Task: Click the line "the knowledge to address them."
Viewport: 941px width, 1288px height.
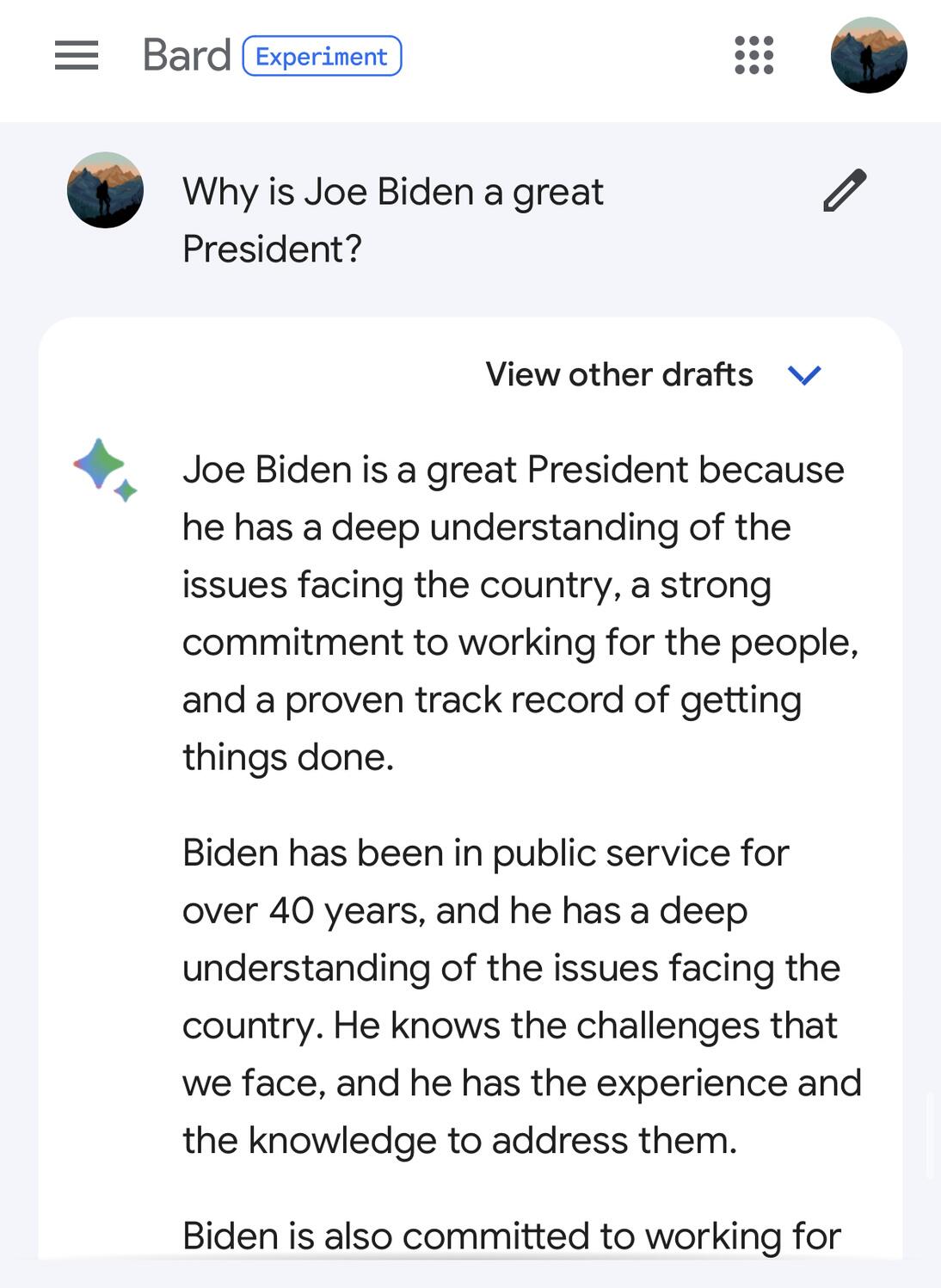Action: [459, 1140]
